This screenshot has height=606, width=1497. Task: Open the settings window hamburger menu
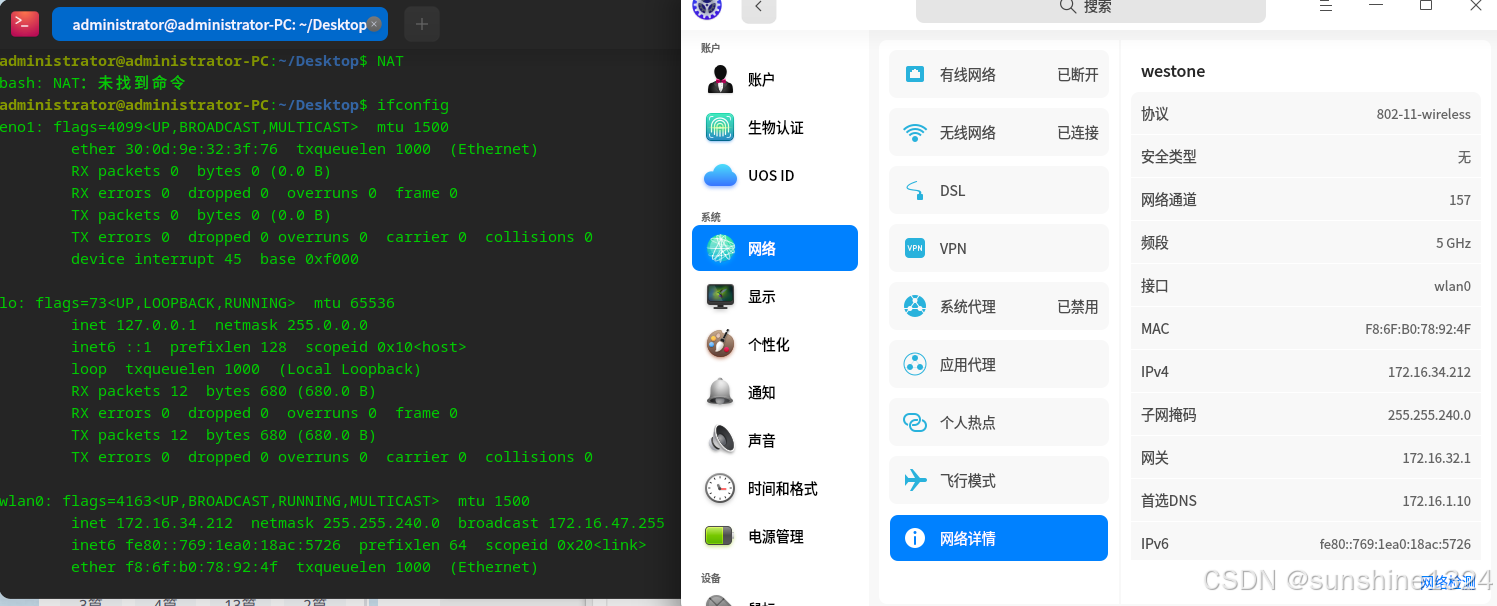[1326, 6]
